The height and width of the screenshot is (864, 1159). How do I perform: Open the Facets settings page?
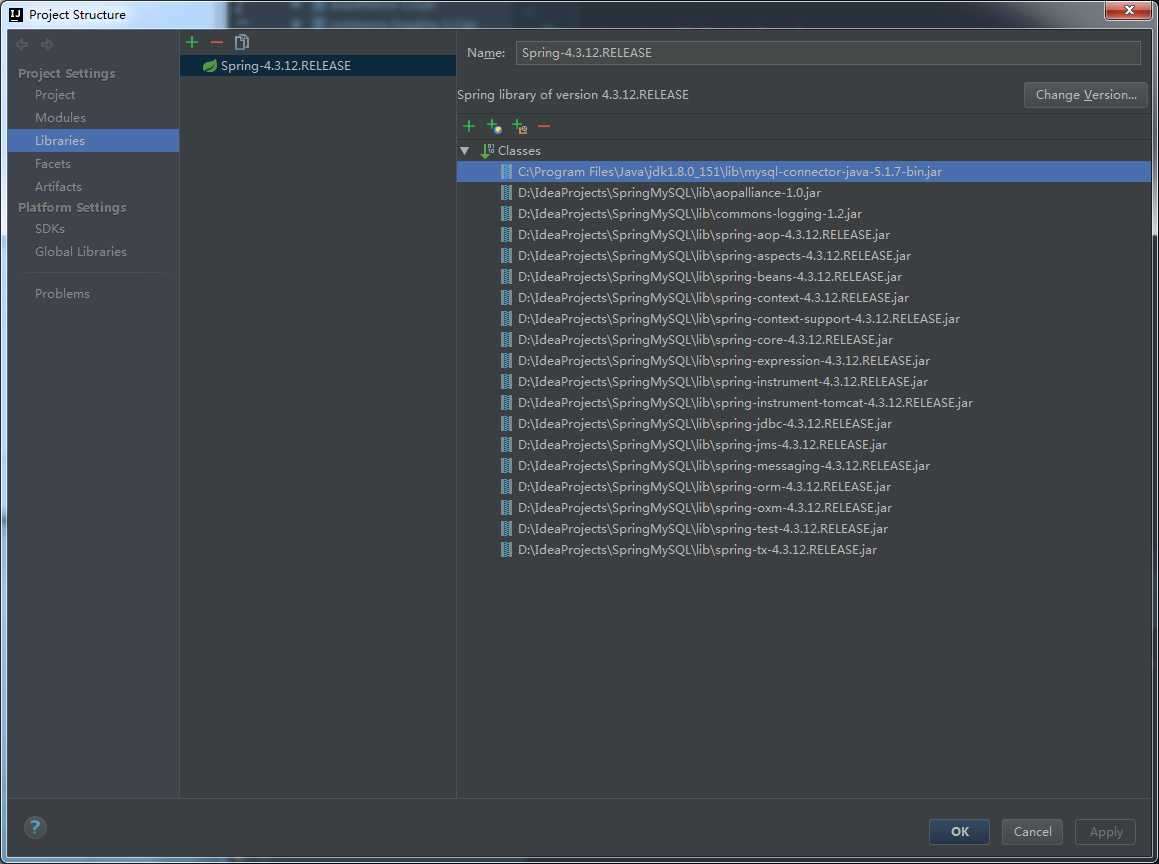52,163
